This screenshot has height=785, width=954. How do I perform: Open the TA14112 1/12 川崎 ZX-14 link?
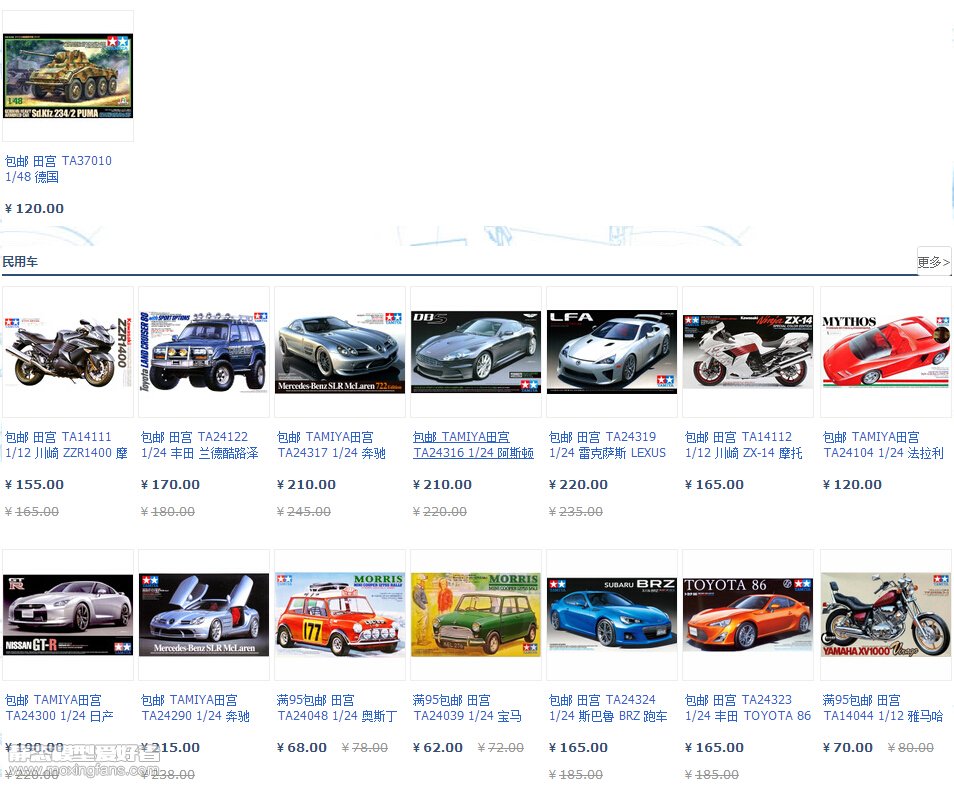pyautogui.click(x=743, y=445)
